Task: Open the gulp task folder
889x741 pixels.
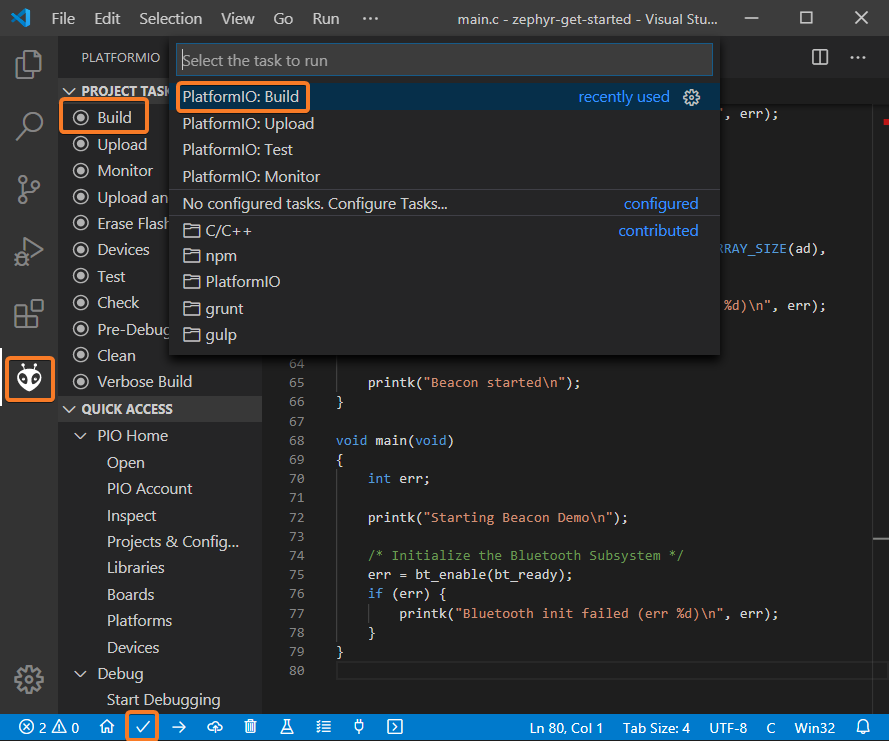Action: tap(444, 335)
